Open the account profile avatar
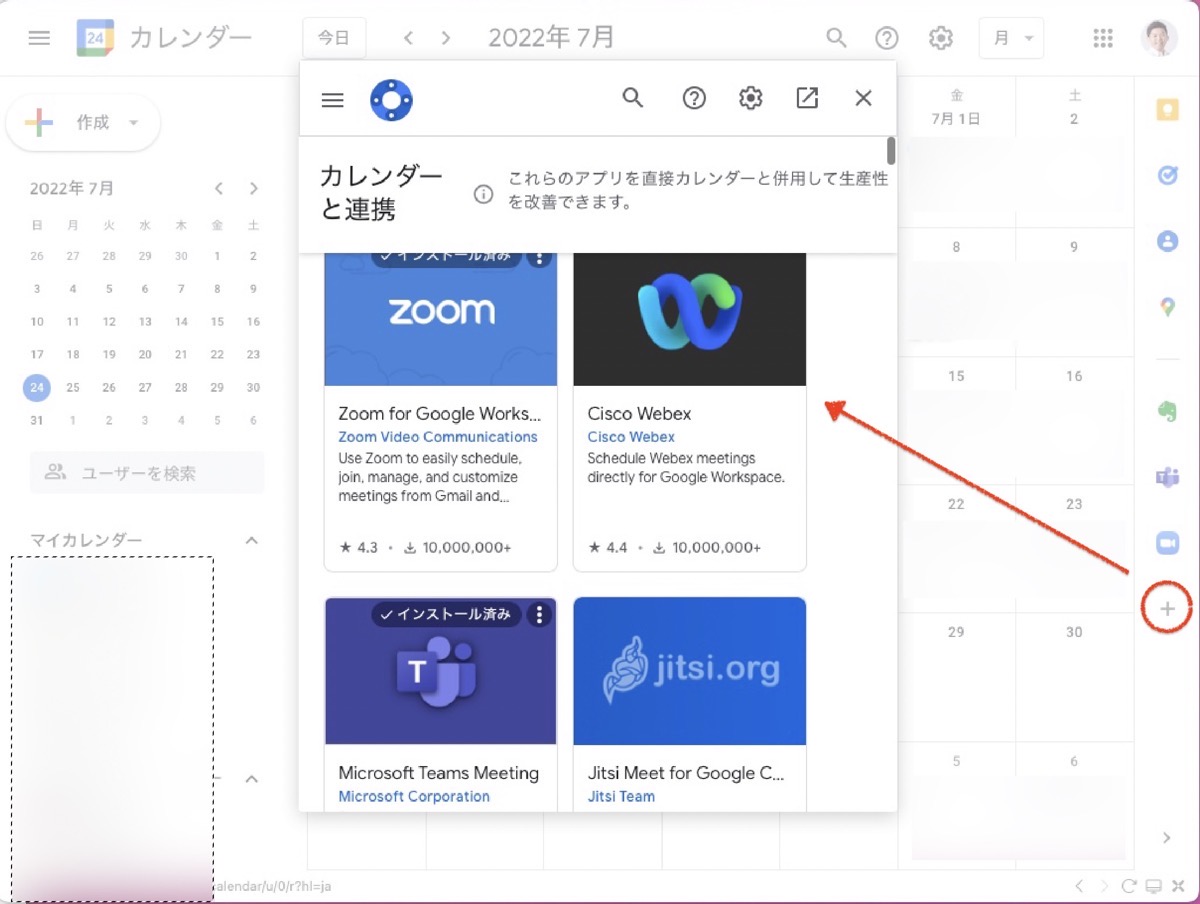The image size is (1200, 904). (x=1160, y=38)
